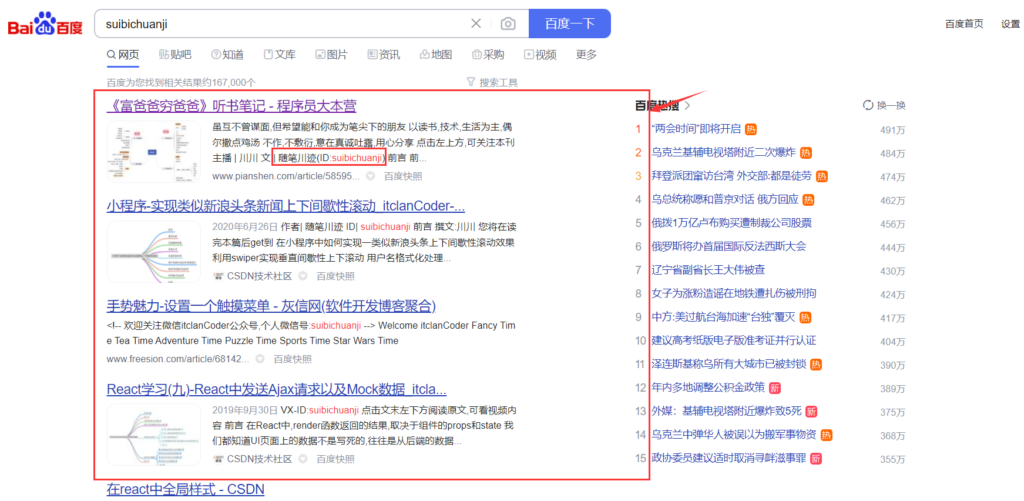Open the 更多 menu

(x=586, y=55)
